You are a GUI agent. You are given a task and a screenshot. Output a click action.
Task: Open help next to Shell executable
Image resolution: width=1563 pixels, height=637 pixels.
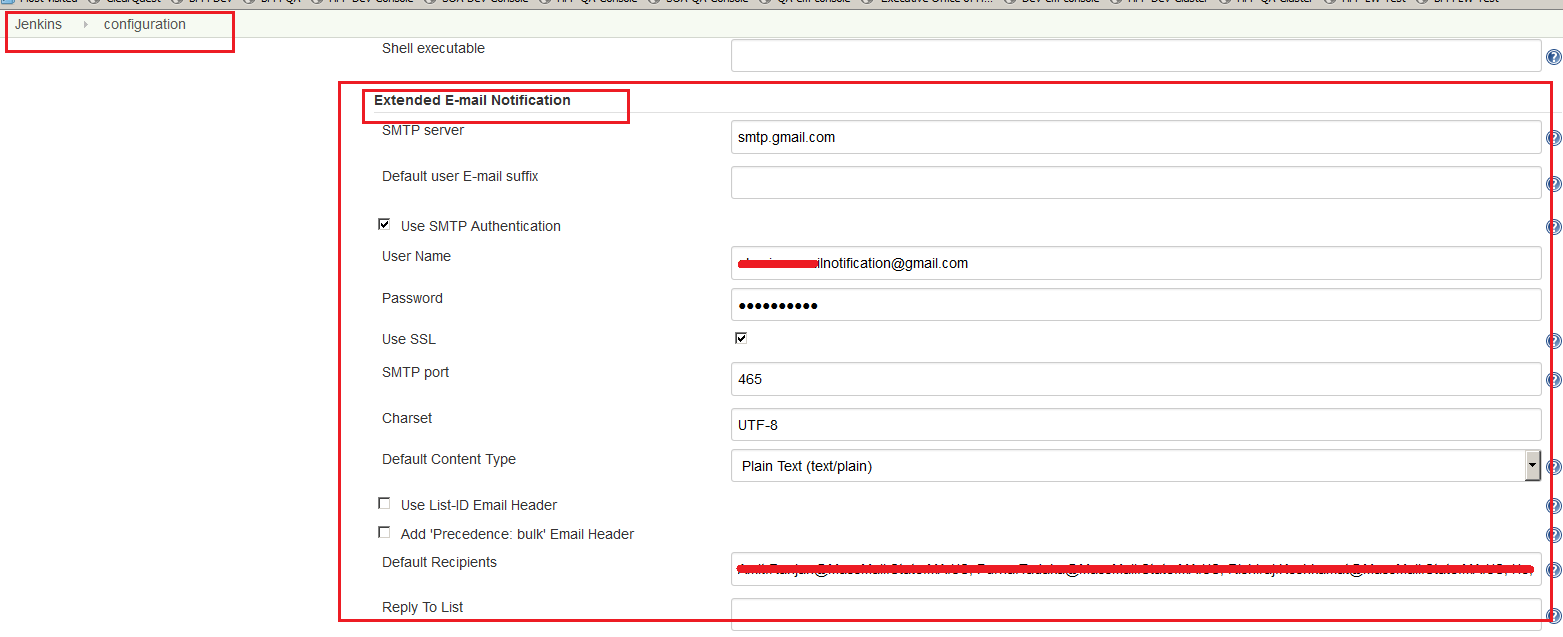coord(1554,55)
